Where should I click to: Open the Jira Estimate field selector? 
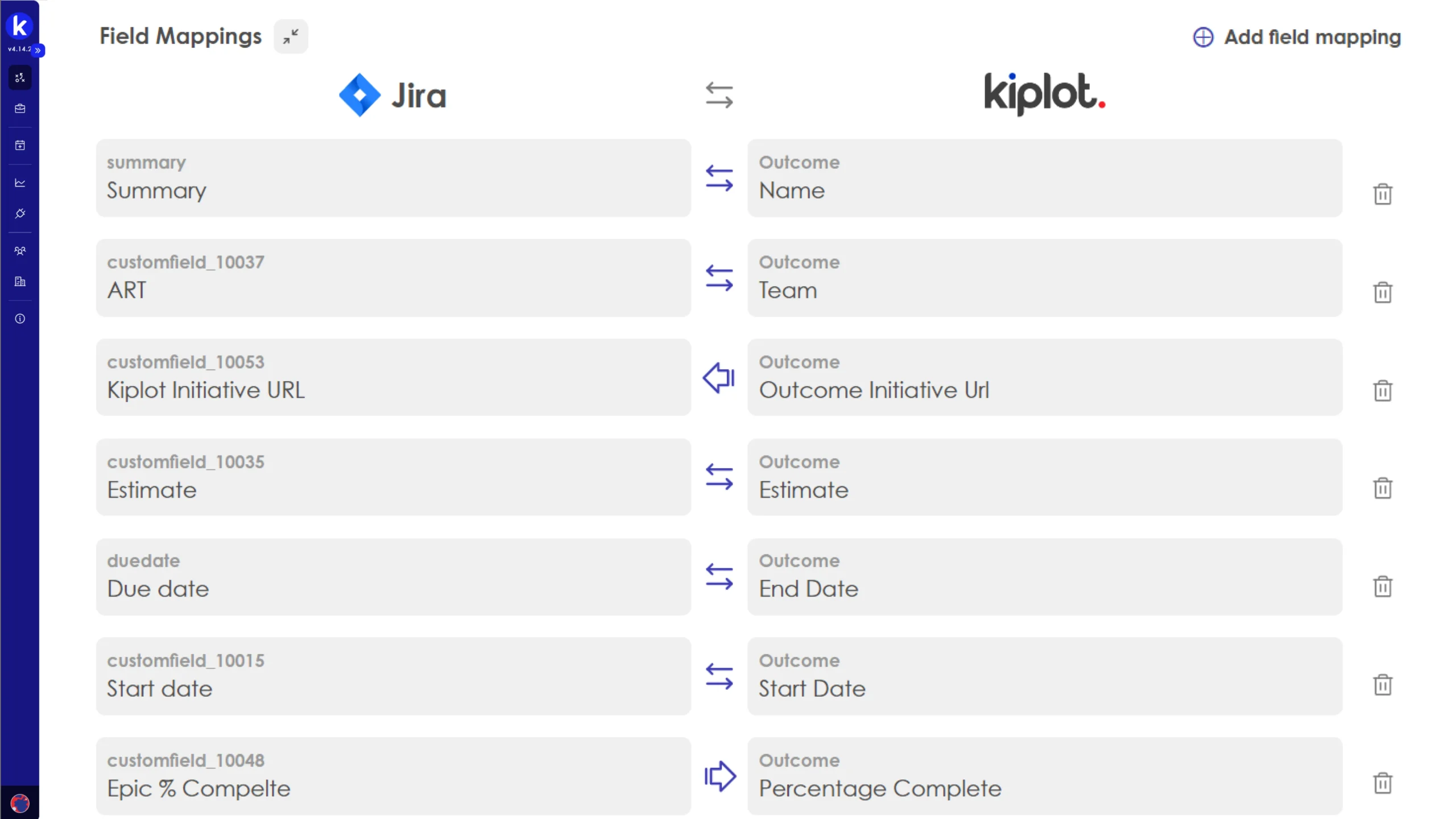click(393, 477)
